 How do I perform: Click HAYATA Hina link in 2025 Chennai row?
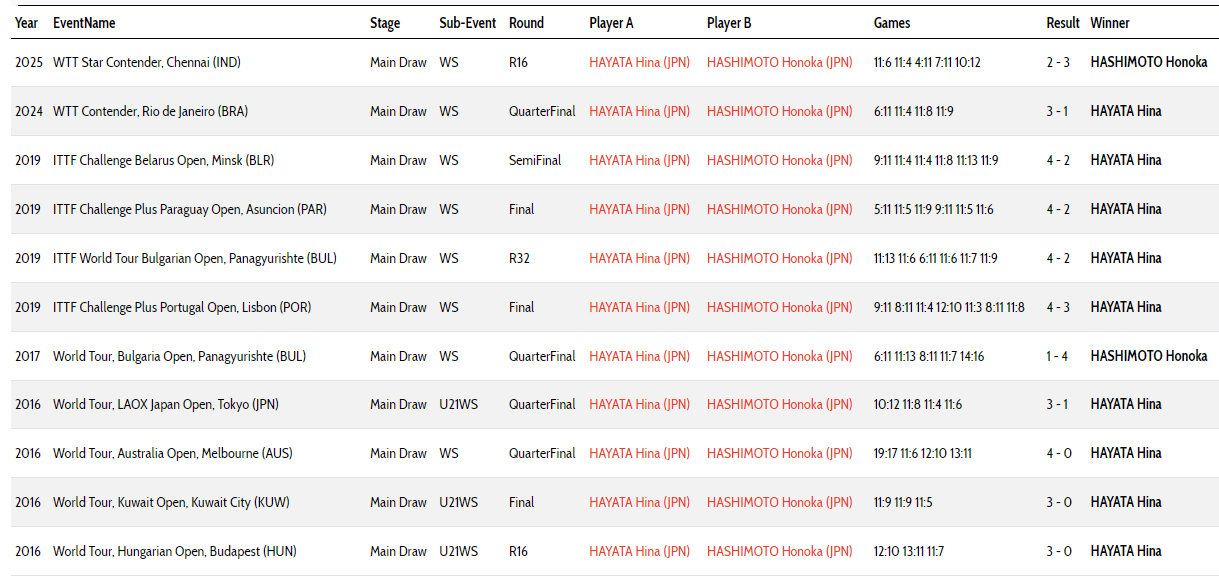[x=639, y=62]
